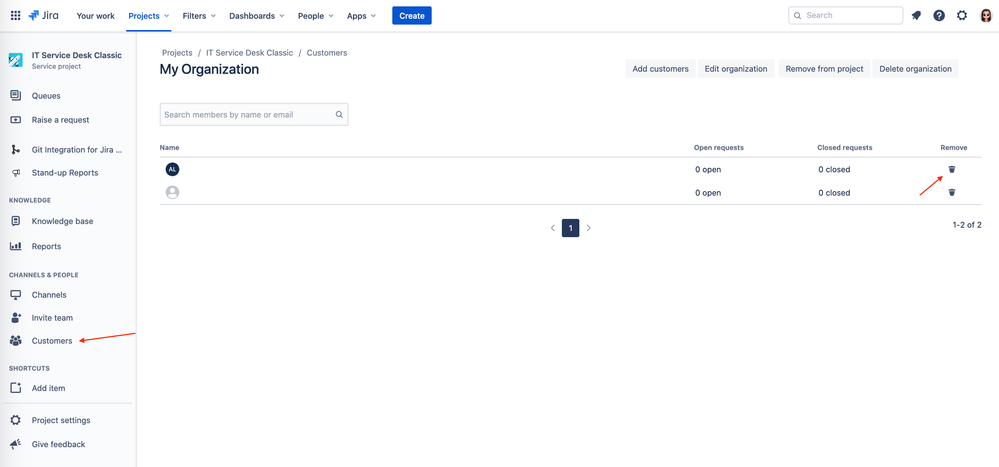The height and width of the screenshot is (467, 999).
Task: Expand the Filters dropdown menu
Action: point(199,16)
